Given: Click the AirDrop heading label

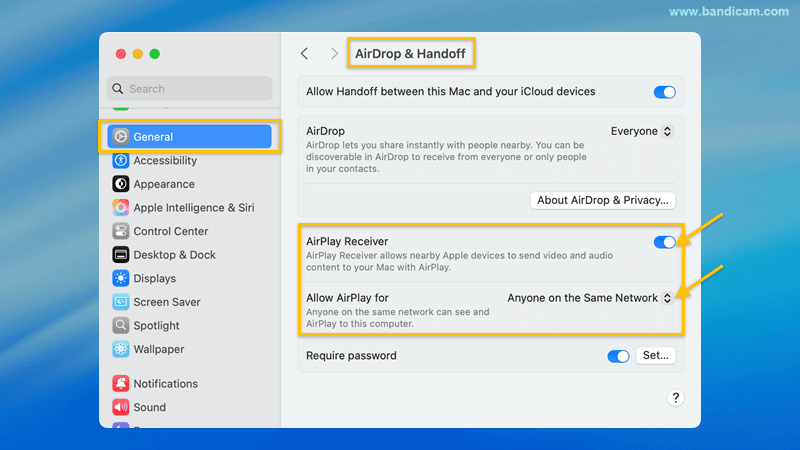Looking at the screenshot, I should (x=326, y=131).
